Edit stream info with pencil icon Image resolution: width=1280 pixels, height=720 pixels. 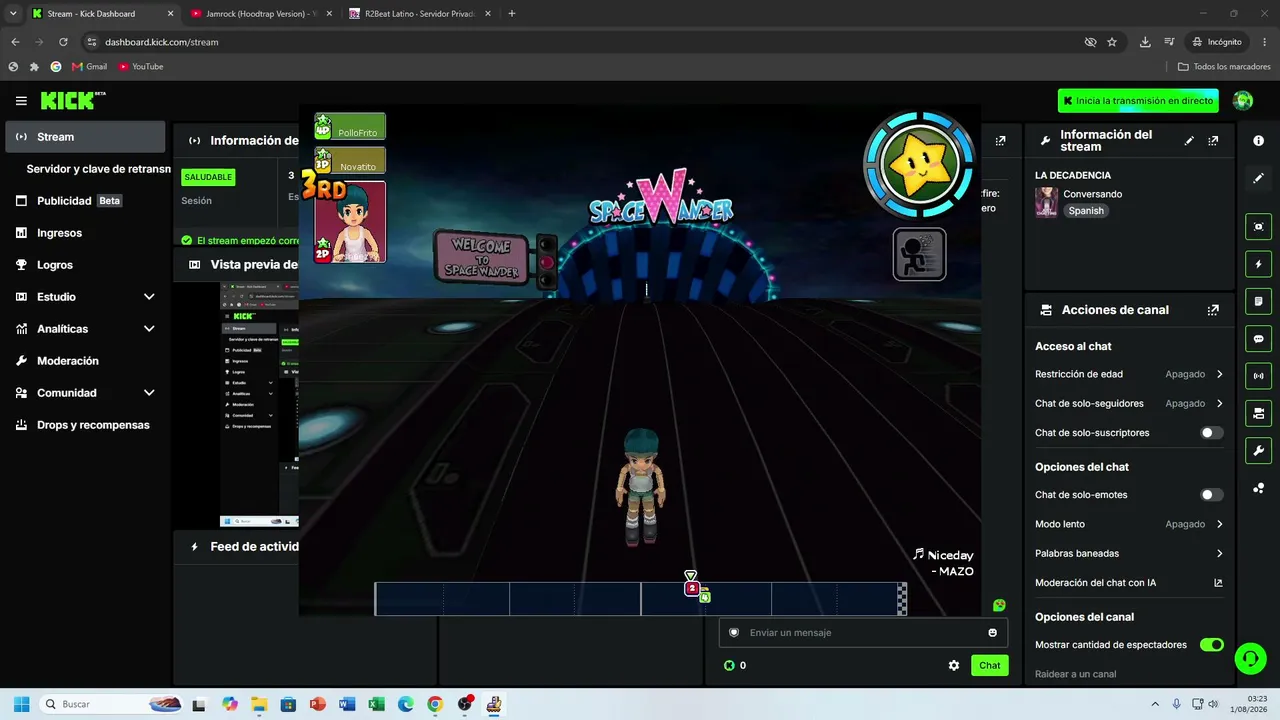1189,141
